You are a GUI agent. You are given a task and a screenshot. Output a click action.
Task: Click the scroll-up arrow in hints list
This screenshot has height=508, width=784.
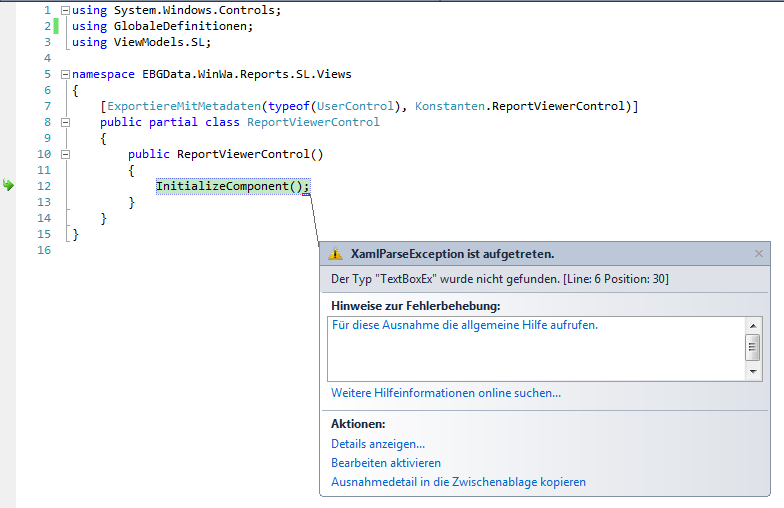tap(753, 325)
